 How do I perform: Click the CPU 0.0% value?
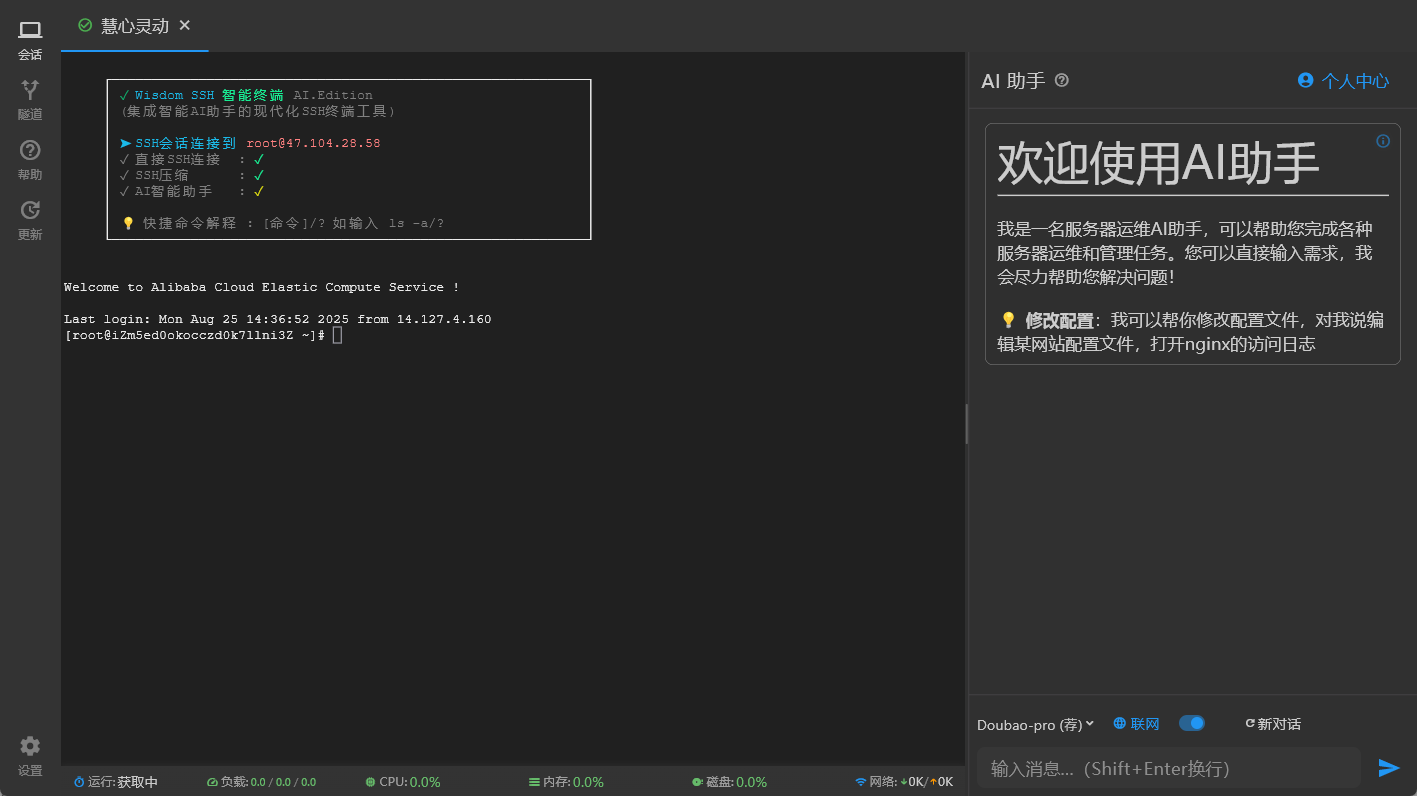(425, 782)
